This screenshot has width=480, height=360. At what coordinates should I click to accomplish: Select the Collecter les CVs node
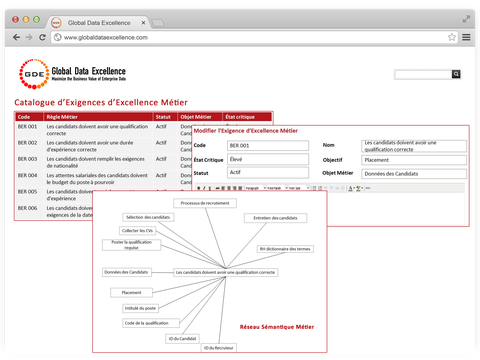point(137,231)
